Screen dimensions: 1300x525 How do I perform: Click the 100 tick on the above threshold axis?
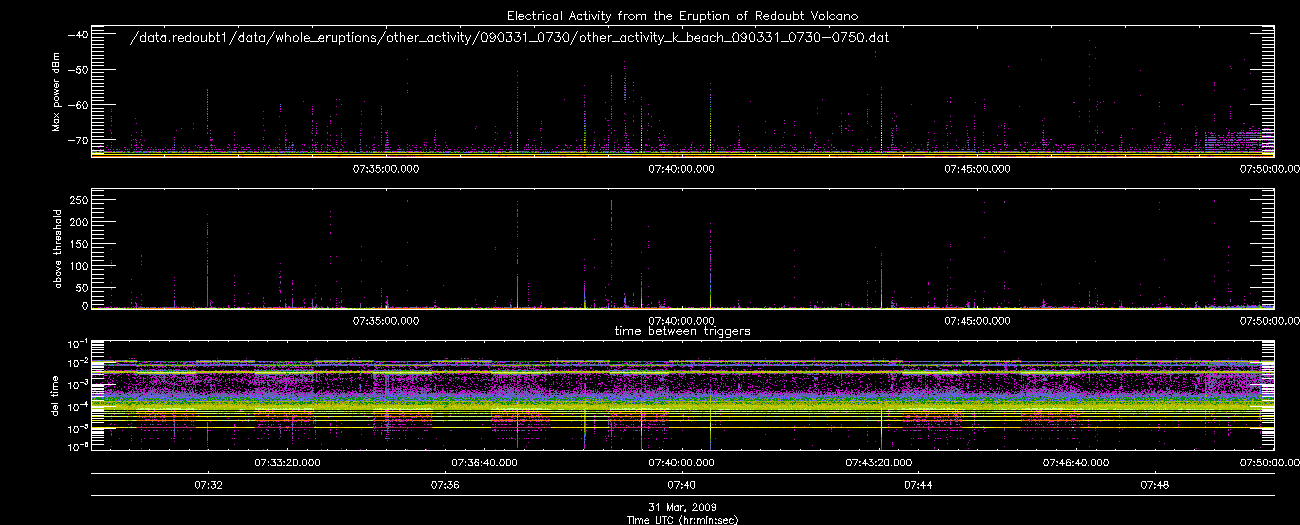coord(78,264)
